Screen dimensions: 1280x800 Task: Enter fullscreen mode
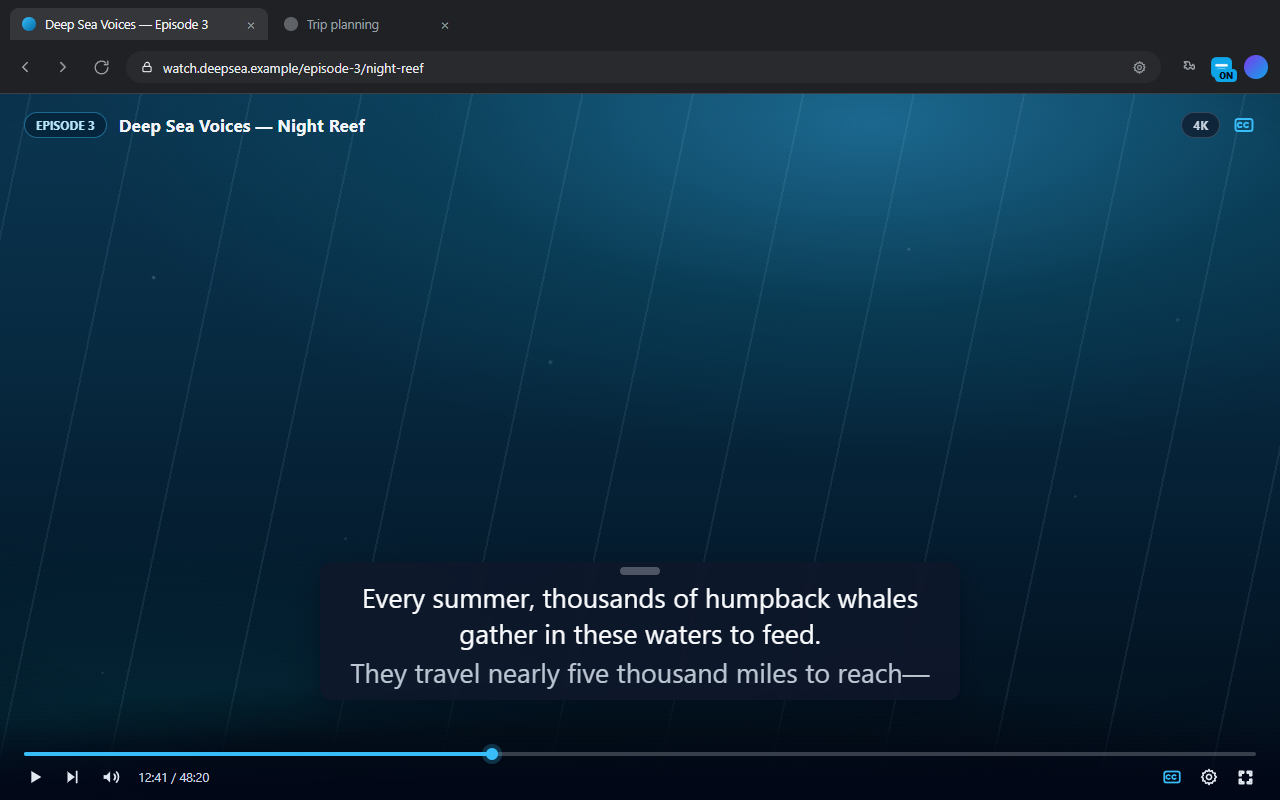tap(1245, 777)
